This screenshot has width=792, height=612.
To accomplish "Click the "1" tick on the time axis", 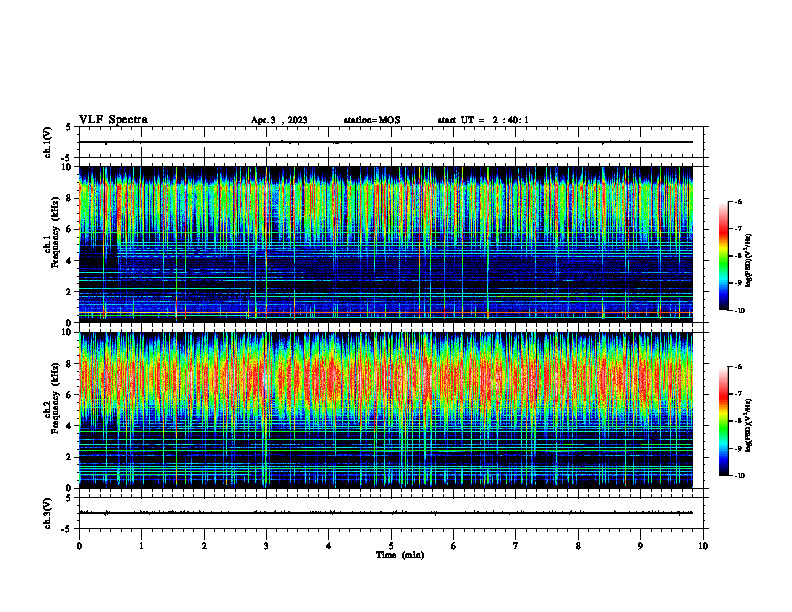I will [141, 546].
